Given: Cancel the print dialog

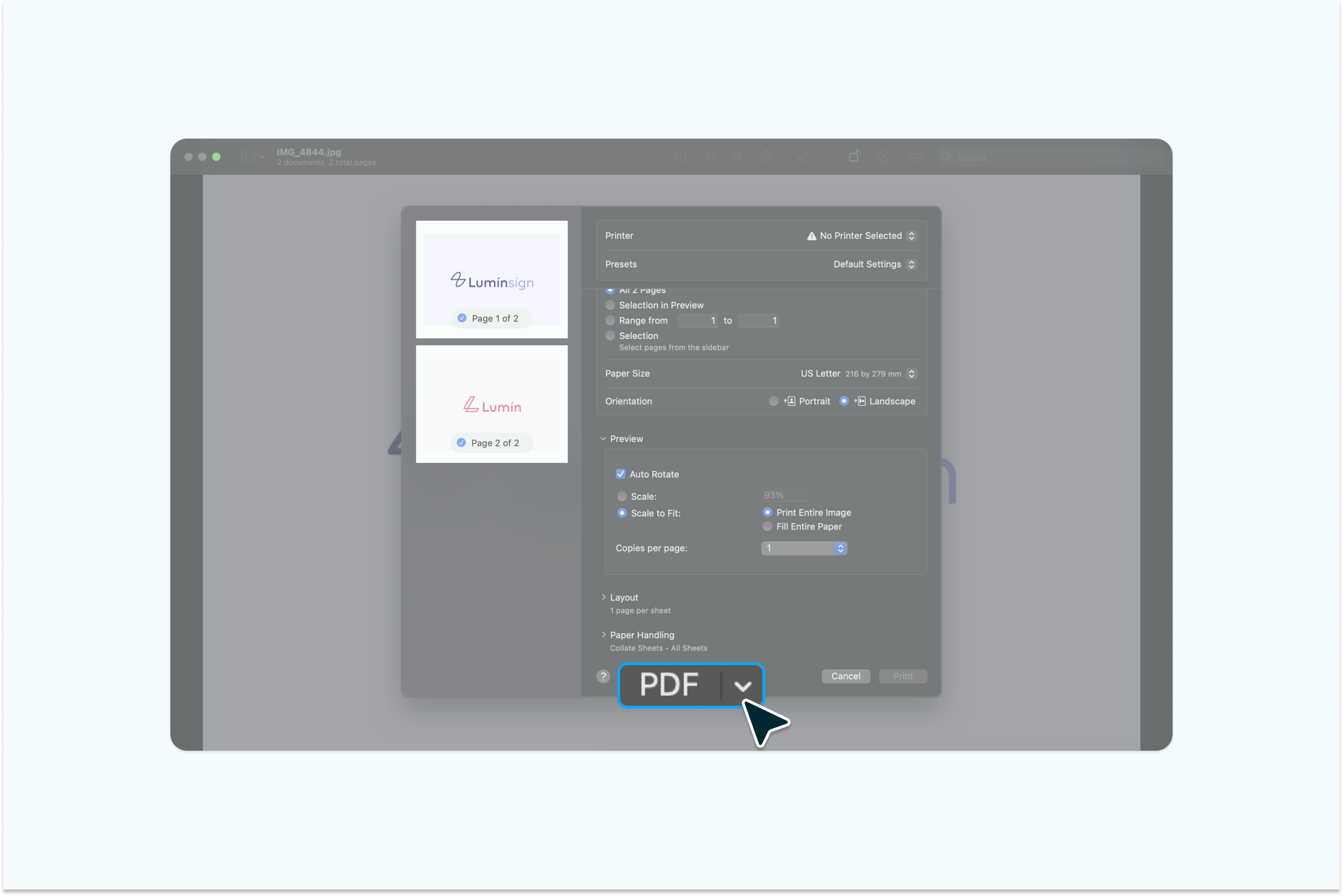Looking at the screenshot, I should click(846, 676).
